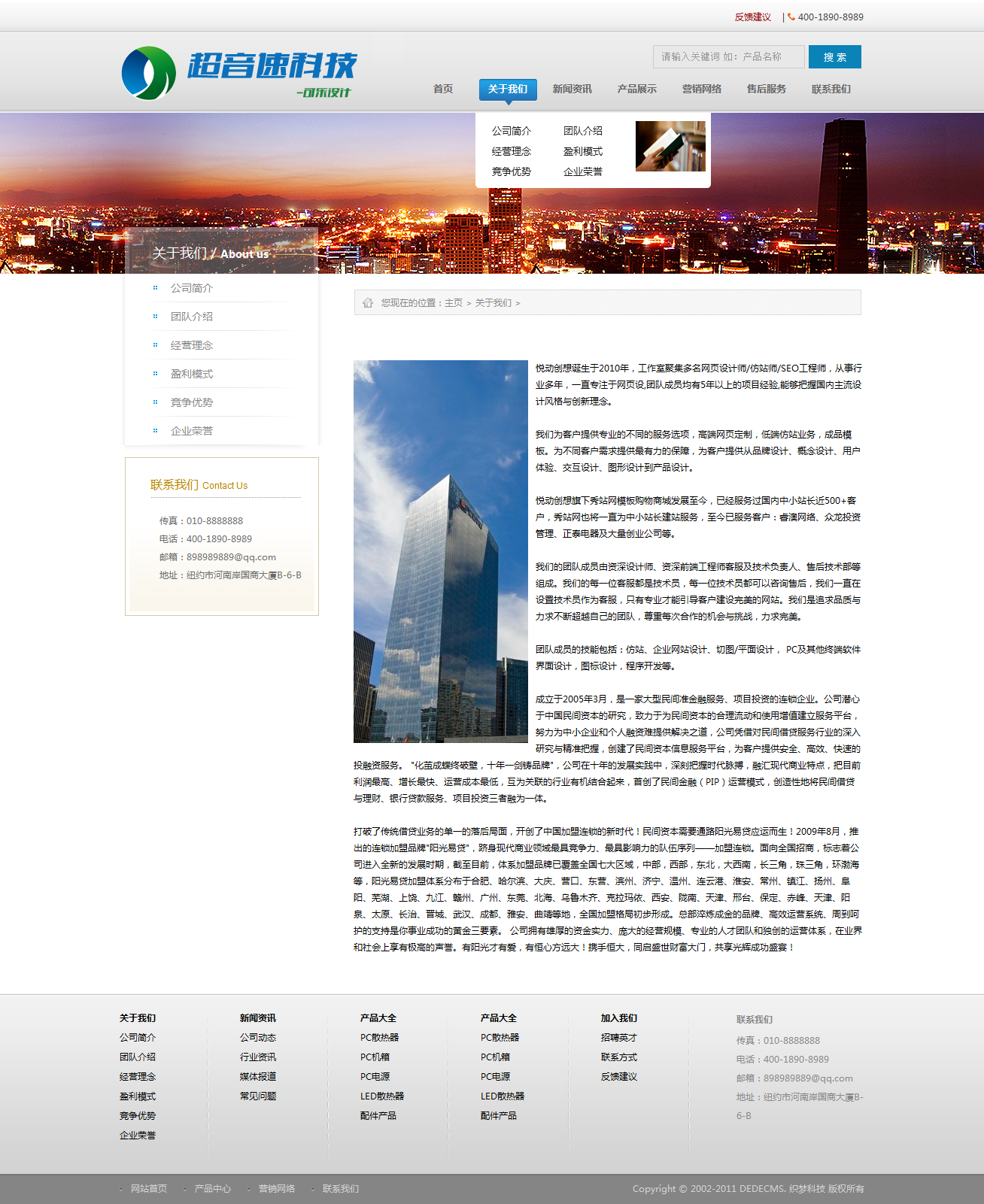
Task: Click the phone icon beside 400-1890-8989
Action: click(x=791, y=17)
